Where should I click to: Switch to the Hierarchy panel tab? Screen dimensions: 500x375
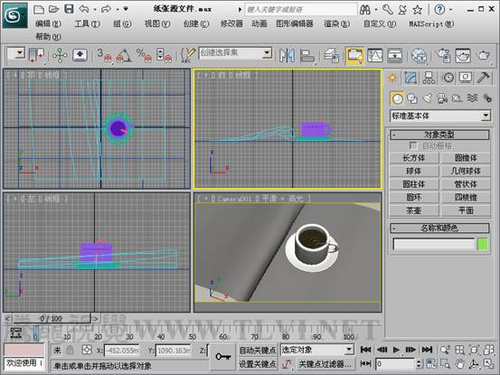tap(428, 78)
